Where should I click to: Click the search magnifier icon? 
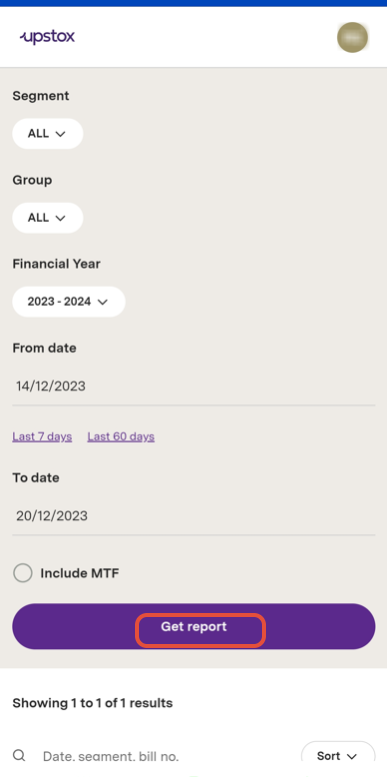tap(19, 756)
